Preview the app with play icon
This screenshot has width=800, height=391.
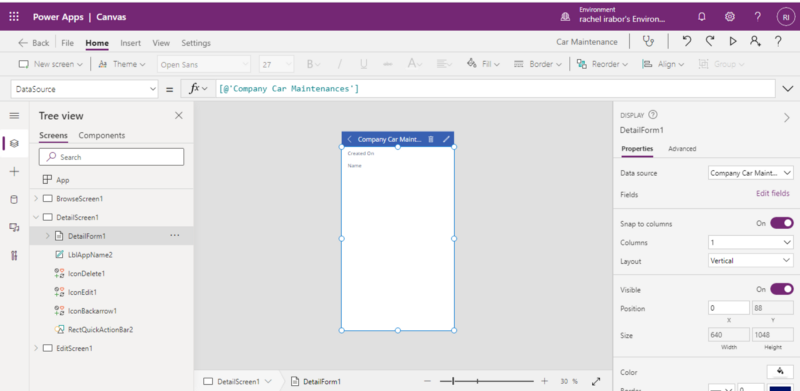(733, 42)
